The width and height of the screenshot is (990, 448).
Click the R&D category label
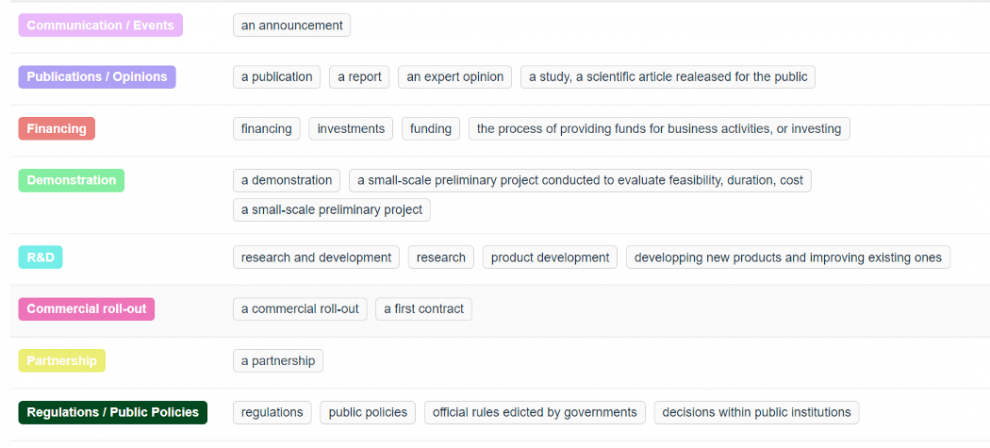(40, 257)
